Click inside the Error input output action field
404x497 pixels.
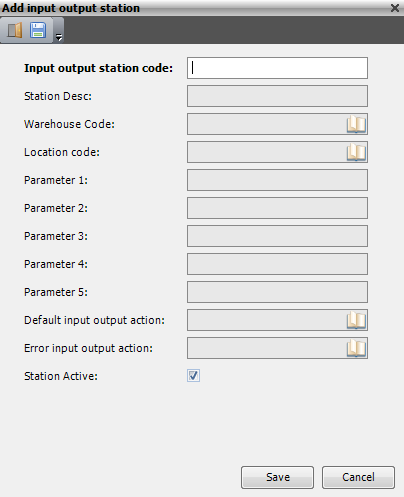267,348
